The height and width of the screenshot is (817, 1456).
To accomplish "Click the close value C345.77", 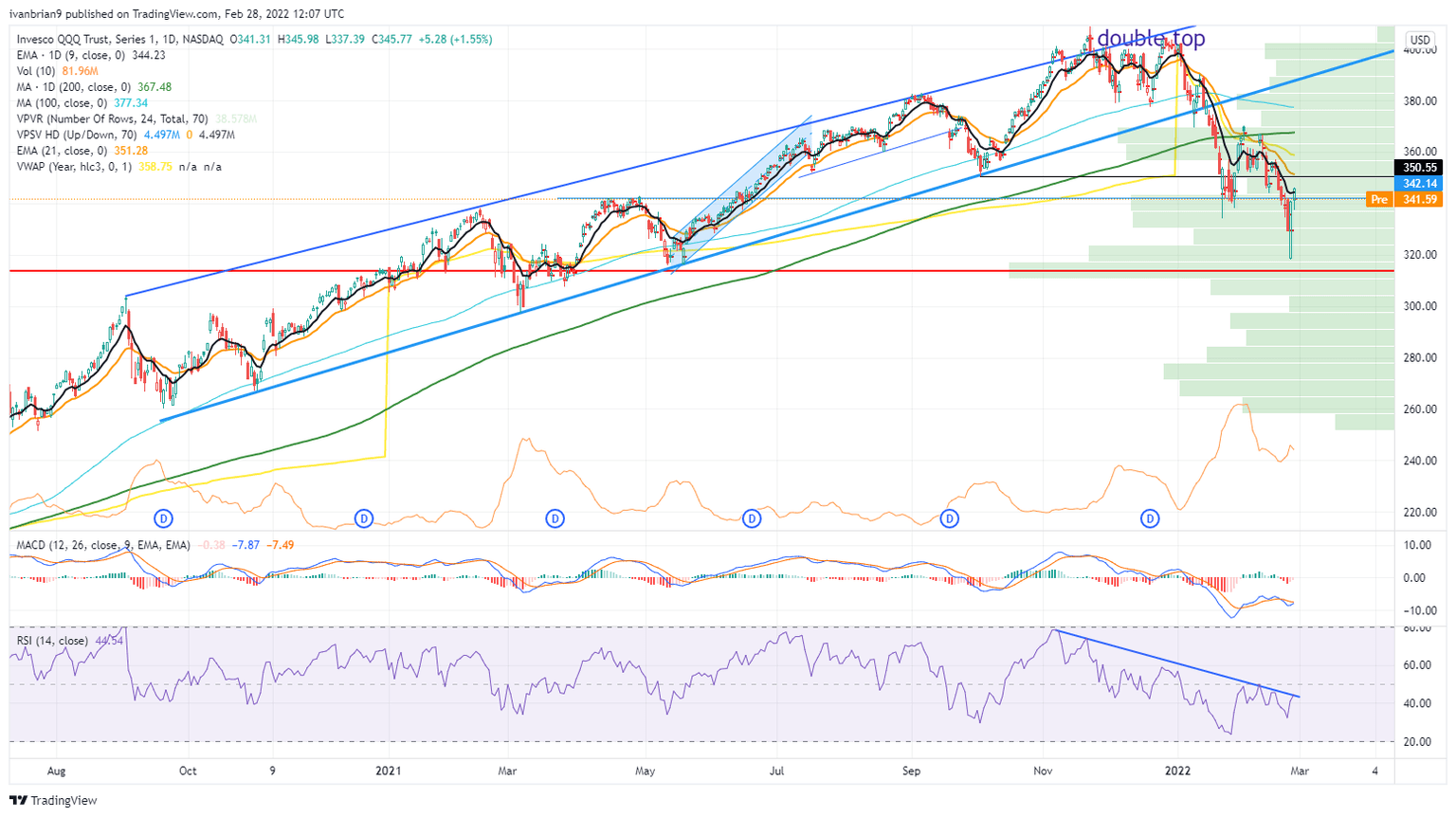I will click(393, 40).
